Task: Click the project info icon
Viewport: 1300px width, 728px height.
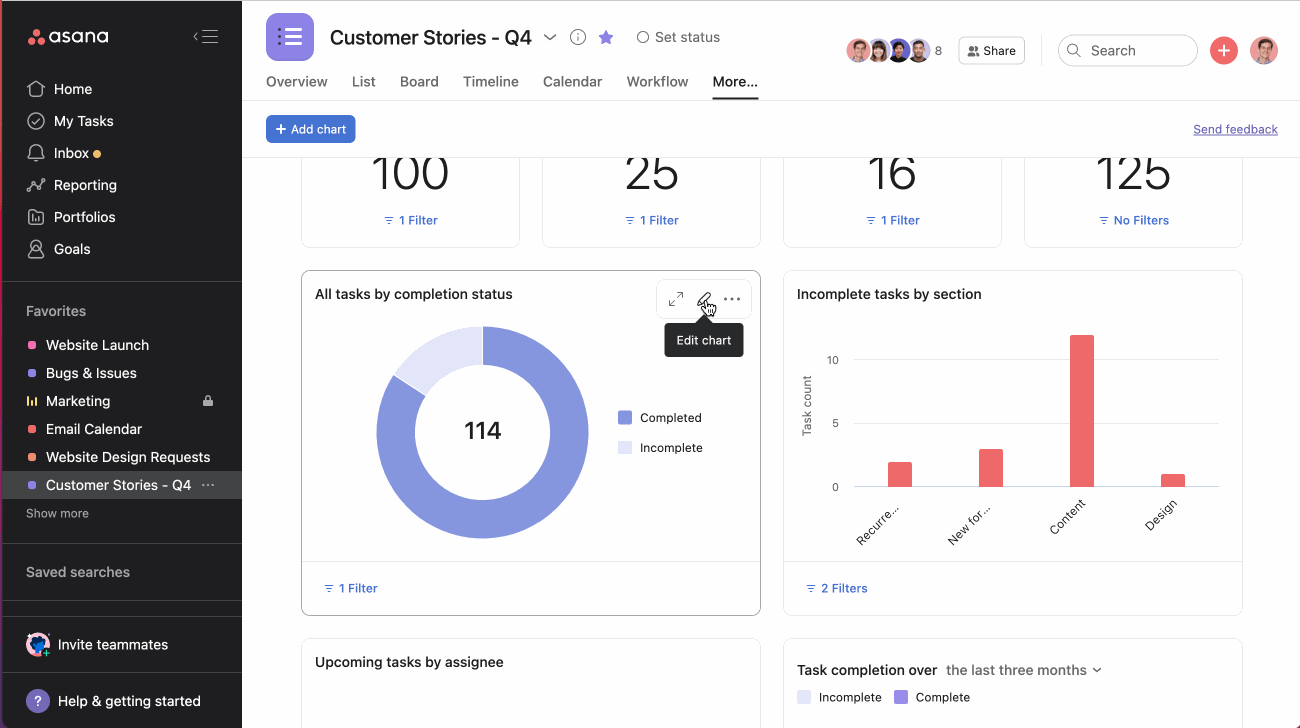Action: (x=578, y=37)
